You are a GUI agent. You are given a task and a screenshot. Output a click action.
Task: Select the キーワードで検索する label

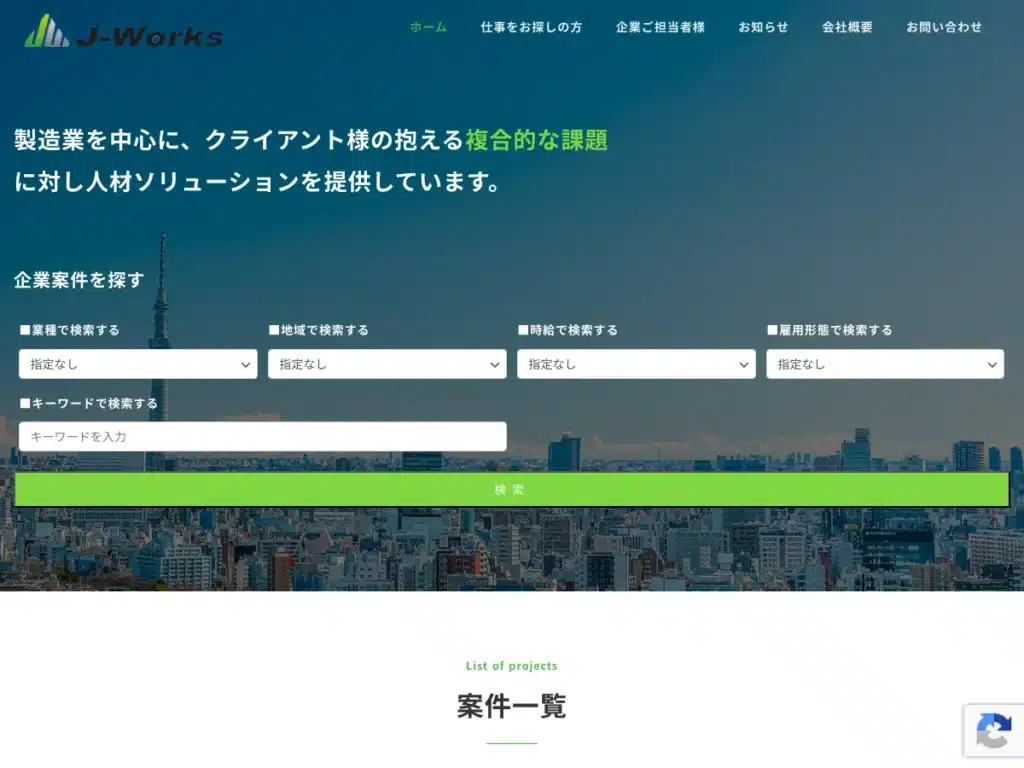click(89, 404)
